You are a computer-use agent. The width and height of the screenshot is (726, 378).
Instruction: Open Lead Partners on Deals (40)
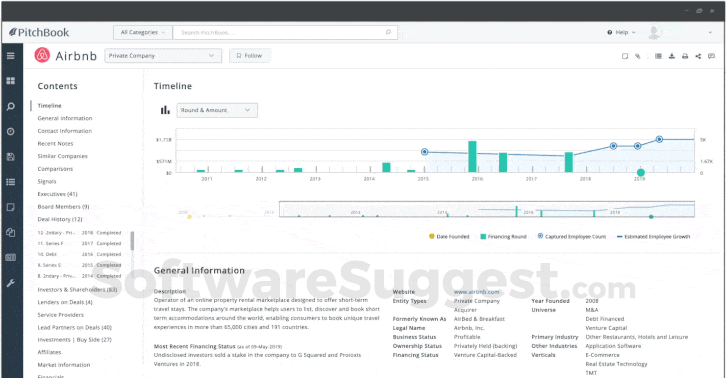point(75,328)
